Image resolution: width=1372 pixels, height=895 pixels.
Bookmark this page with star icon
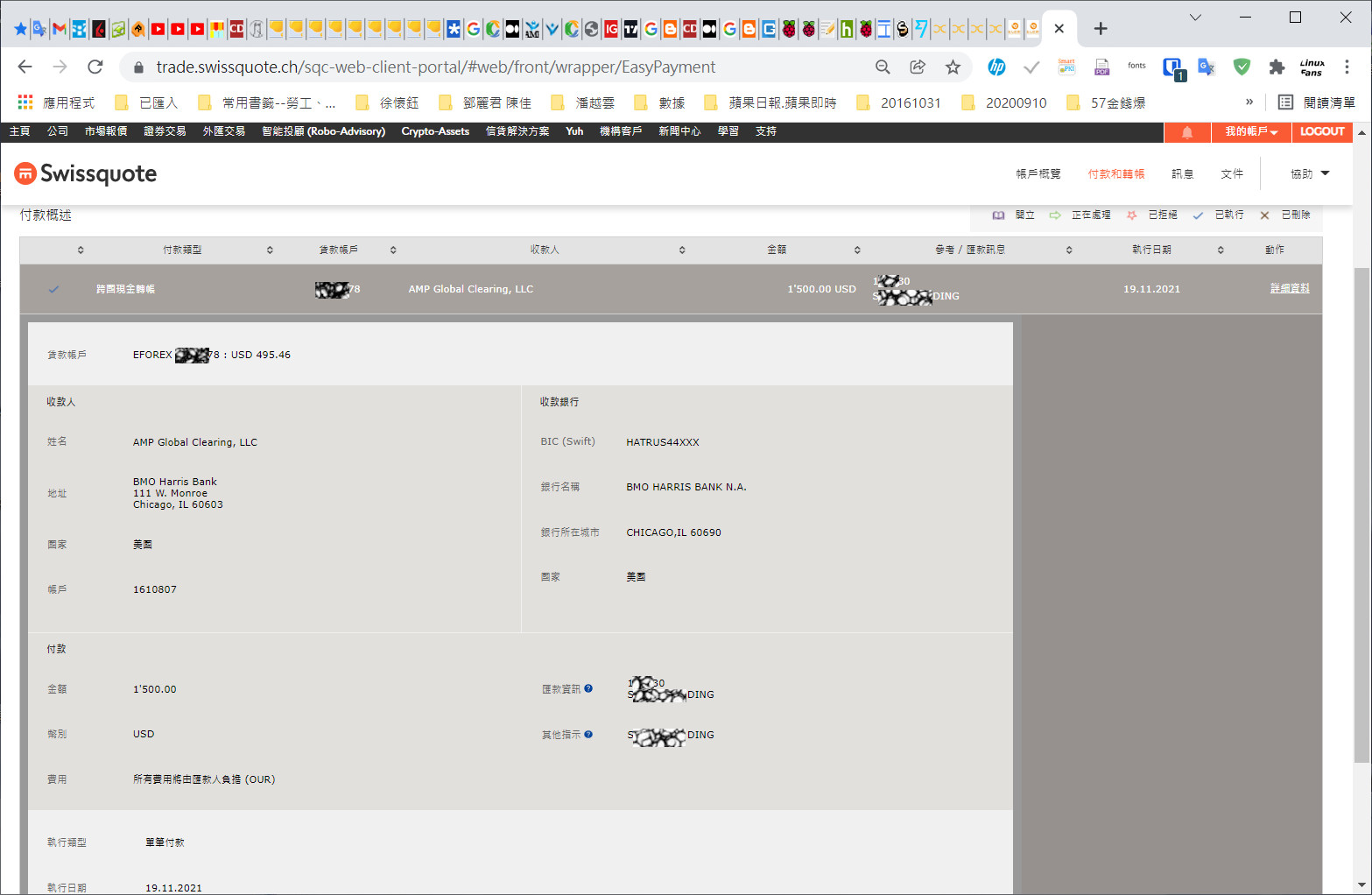click(953, 67)
